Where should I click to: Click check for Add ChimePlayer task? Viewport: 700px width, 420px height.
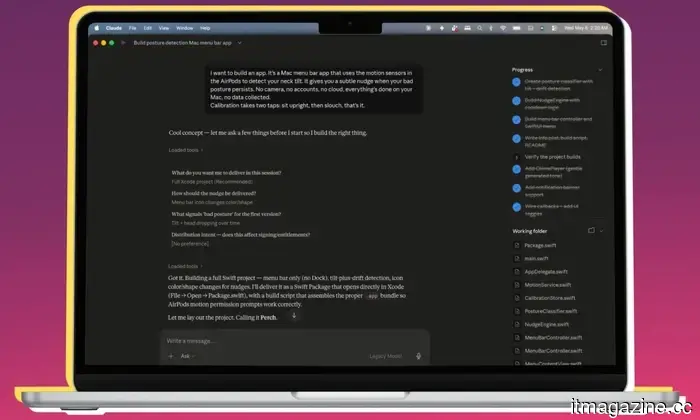(517, 169)
